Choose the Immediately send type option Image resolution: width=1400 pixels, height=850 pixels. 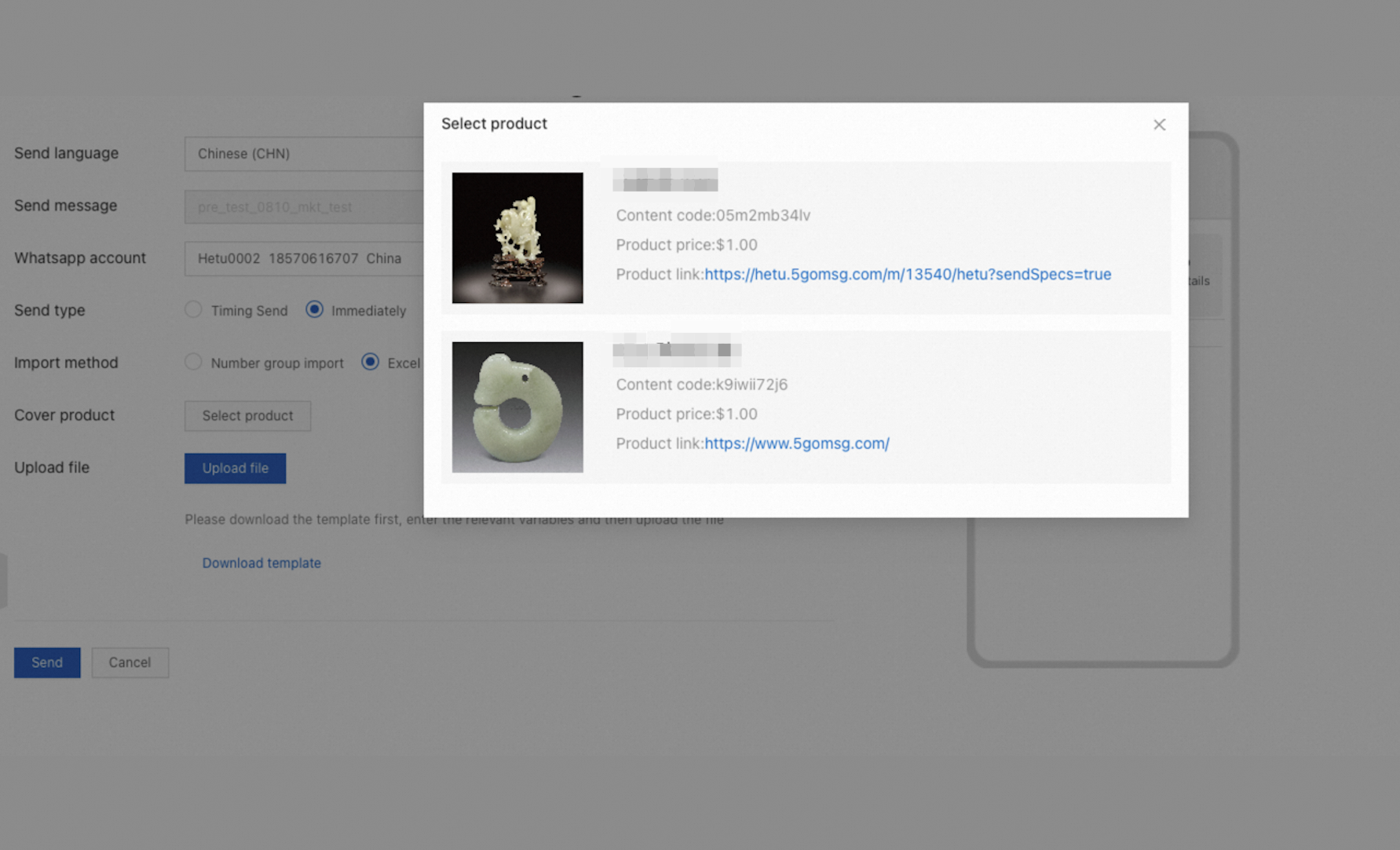[x=314, y=309]
